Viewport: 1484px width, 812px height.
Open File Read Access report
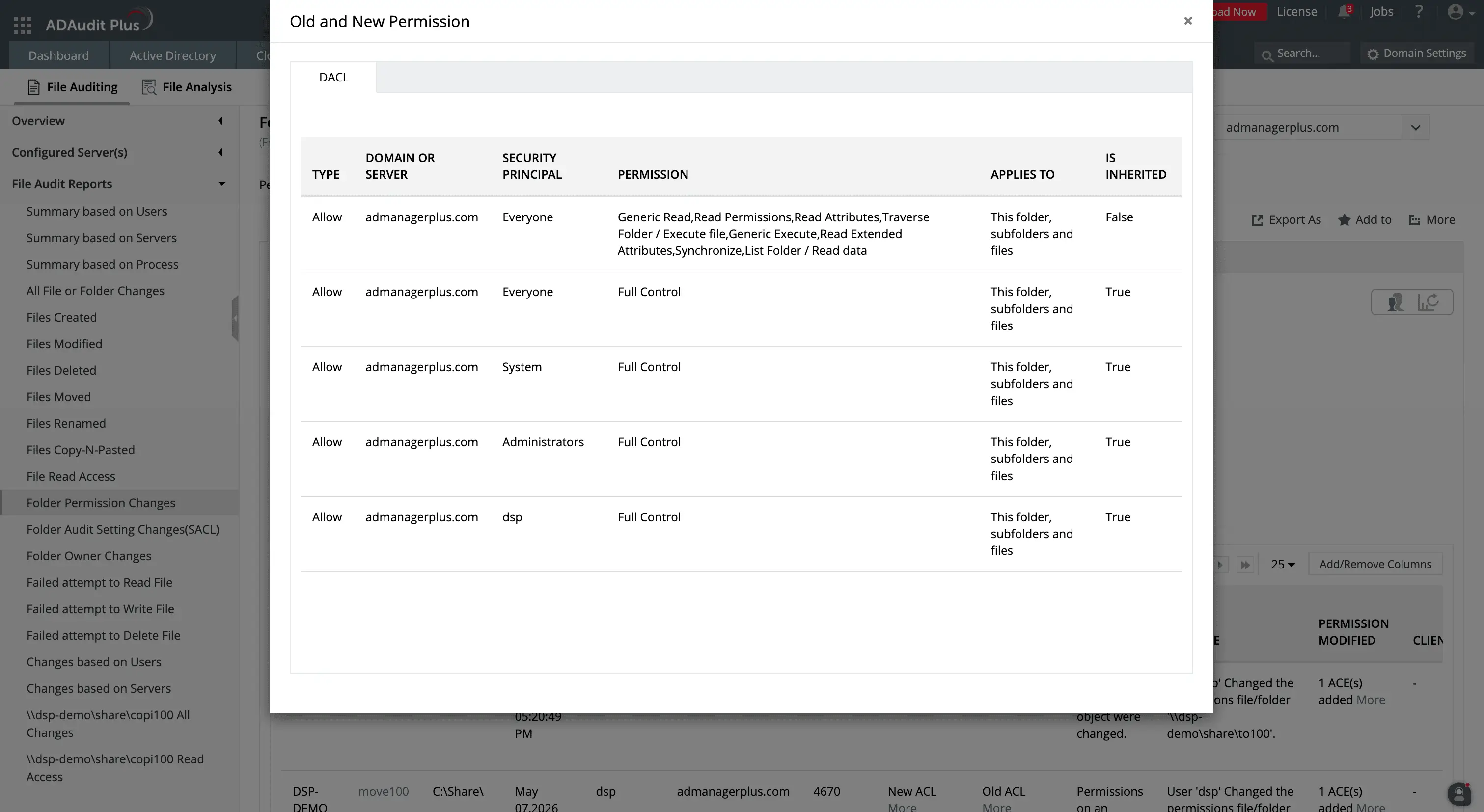[71, 476]
